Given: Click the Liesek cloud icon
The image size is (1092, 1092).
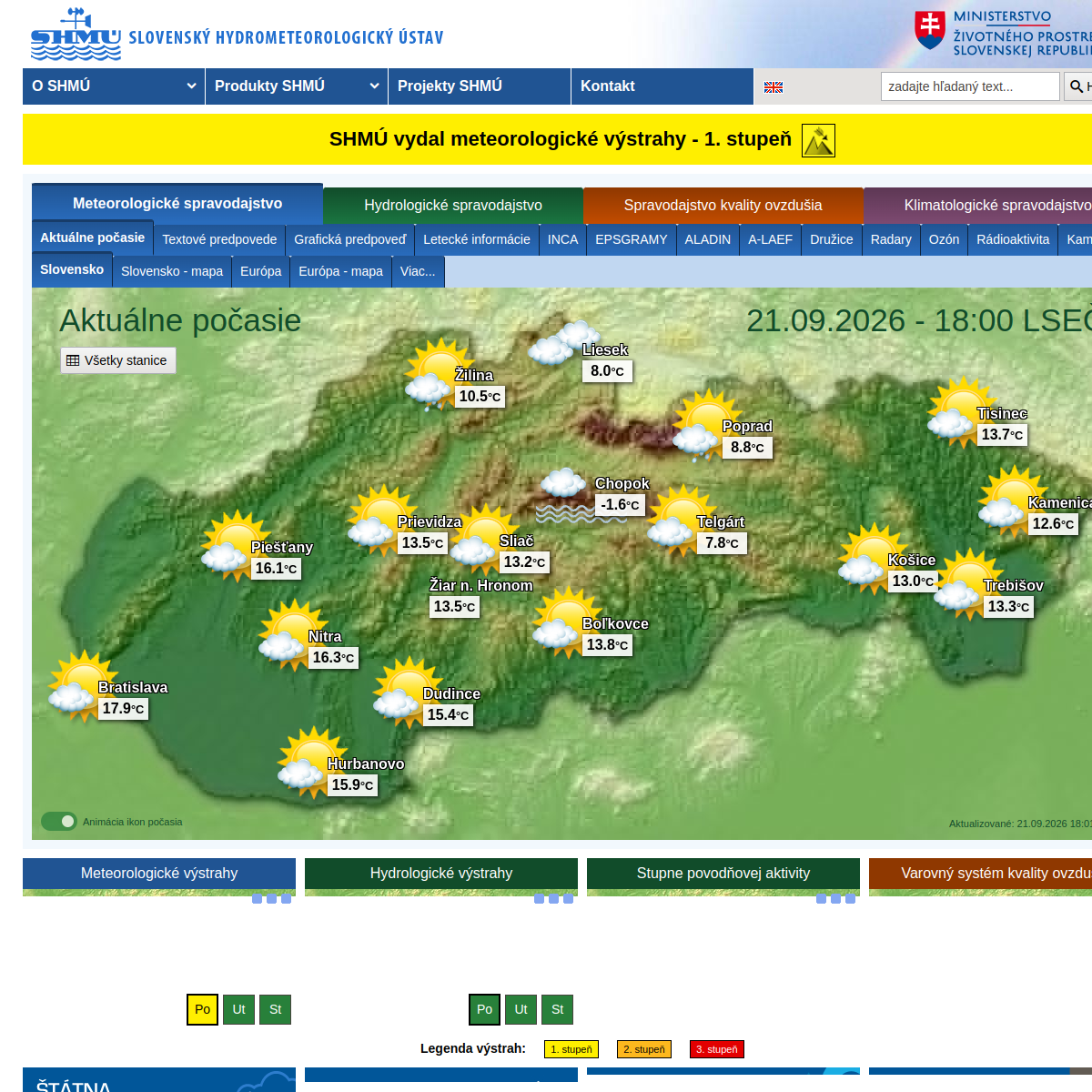Looking at the screenshot, I should click(x=562, y=342).
